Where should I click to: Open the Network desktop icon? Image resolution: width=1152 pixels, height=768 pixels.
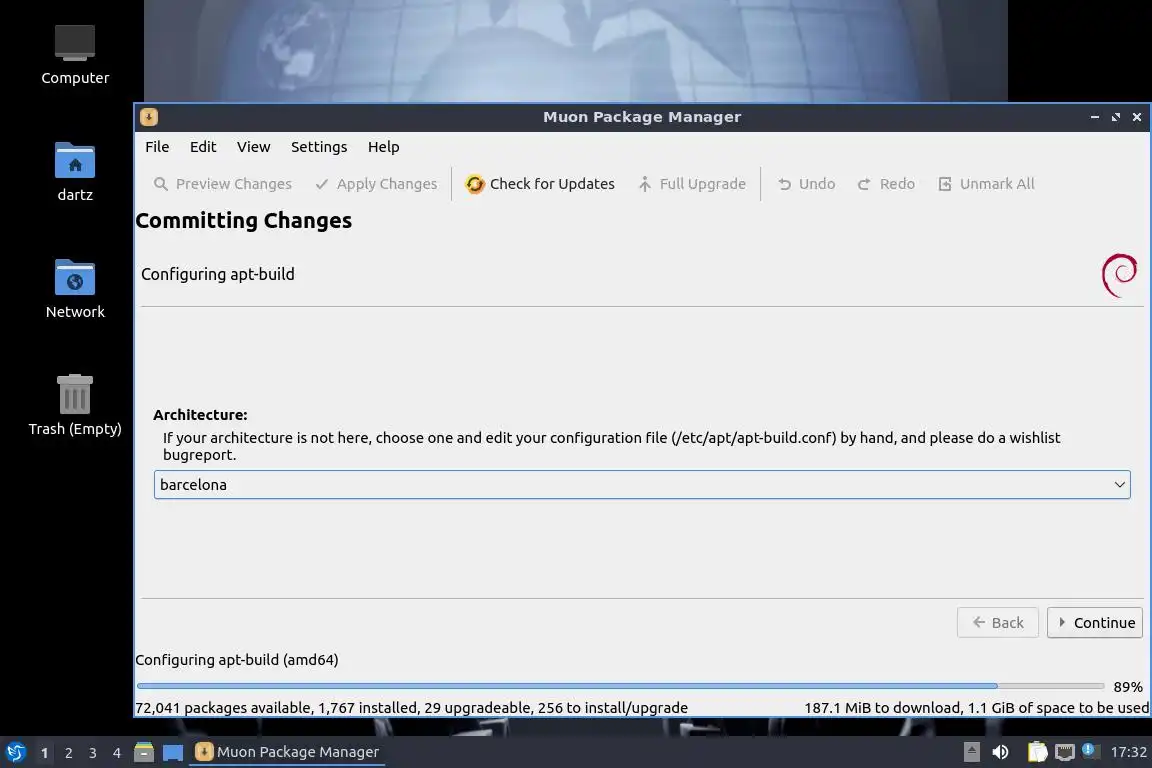[x=75, y=277]
